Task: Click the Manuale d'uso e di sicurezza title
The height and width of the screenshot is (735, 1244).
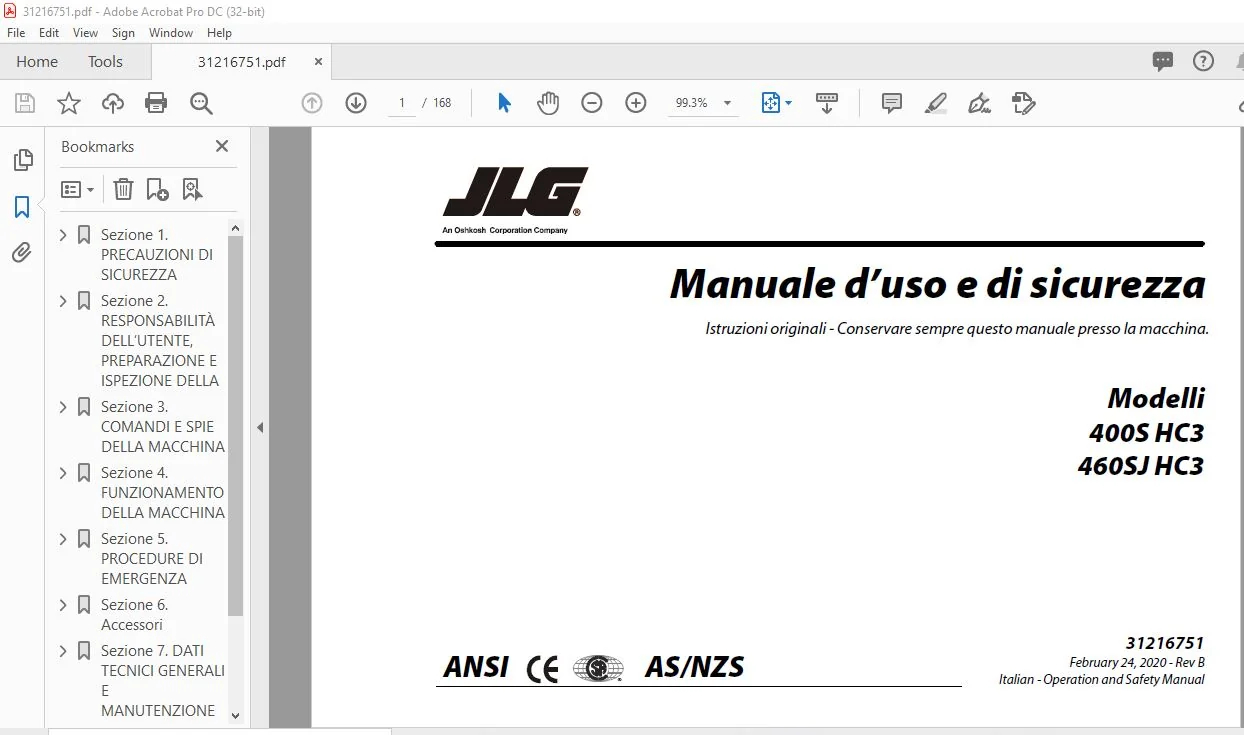Action: (937, 284)
